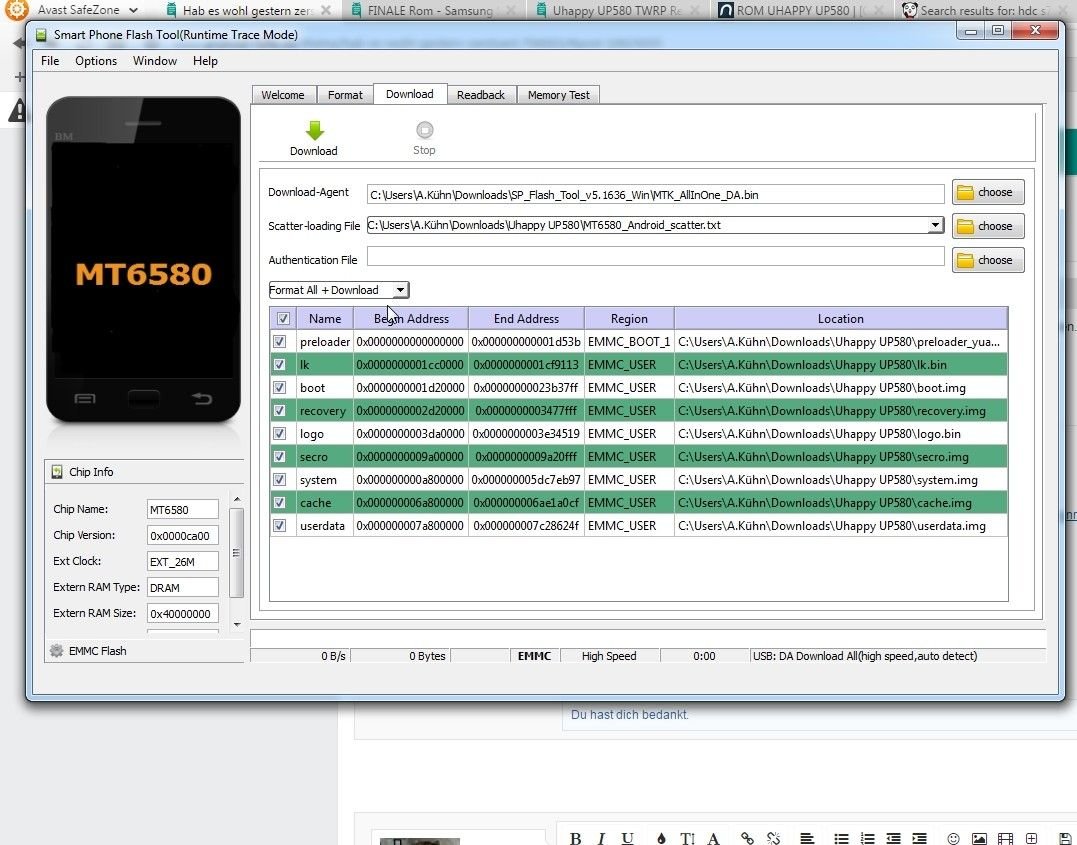This screenshot has width=1077, height=845.
Task: Uncheck the logo partition checkbox
Action: tap(280, 433)
